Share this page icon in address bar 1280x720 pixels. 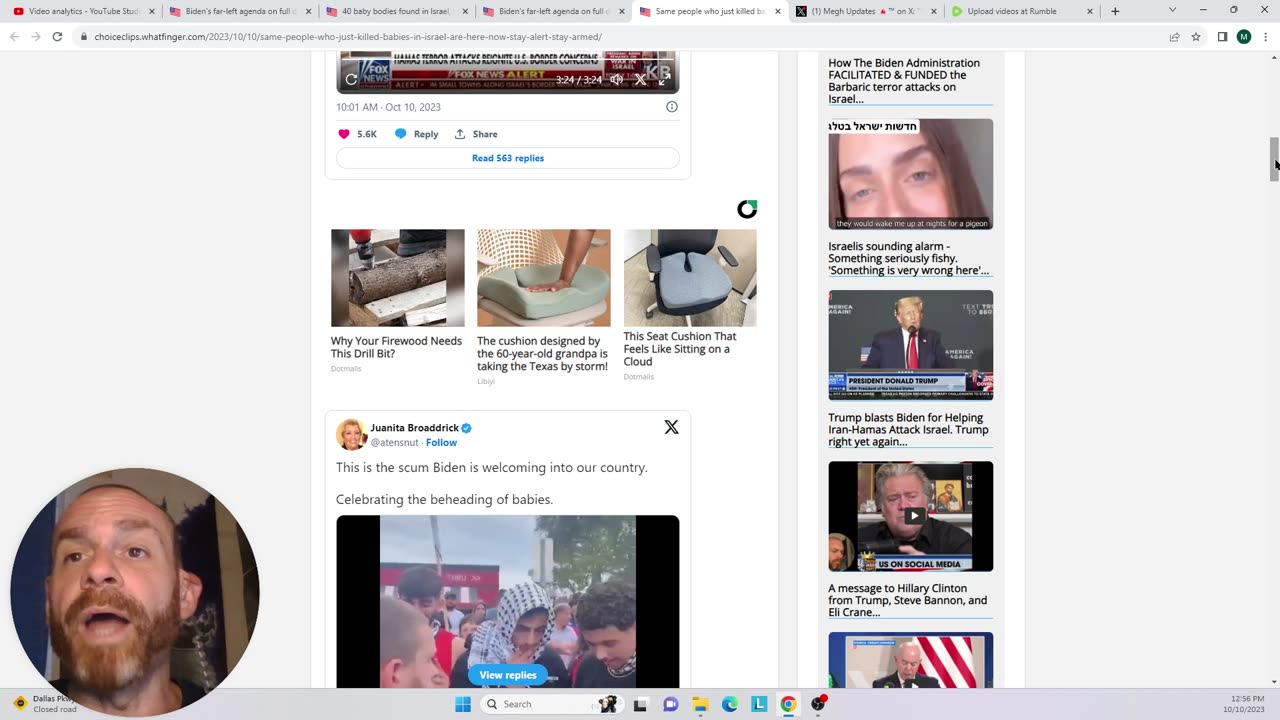[1174, 37]
